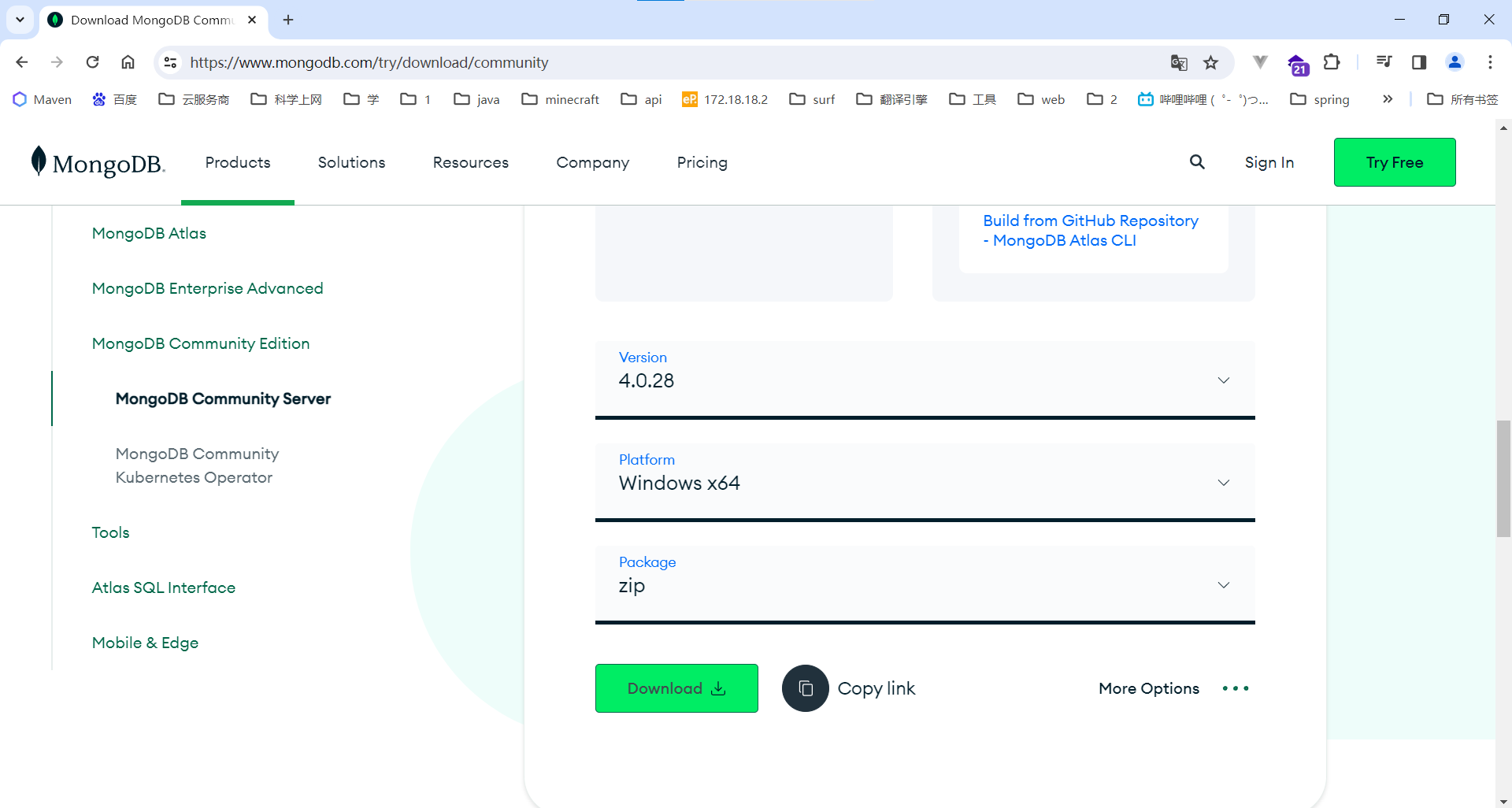Expand the Version 4.0.28 dropdown
Viewport: 1512px width, 808px height.
point(925,380)
